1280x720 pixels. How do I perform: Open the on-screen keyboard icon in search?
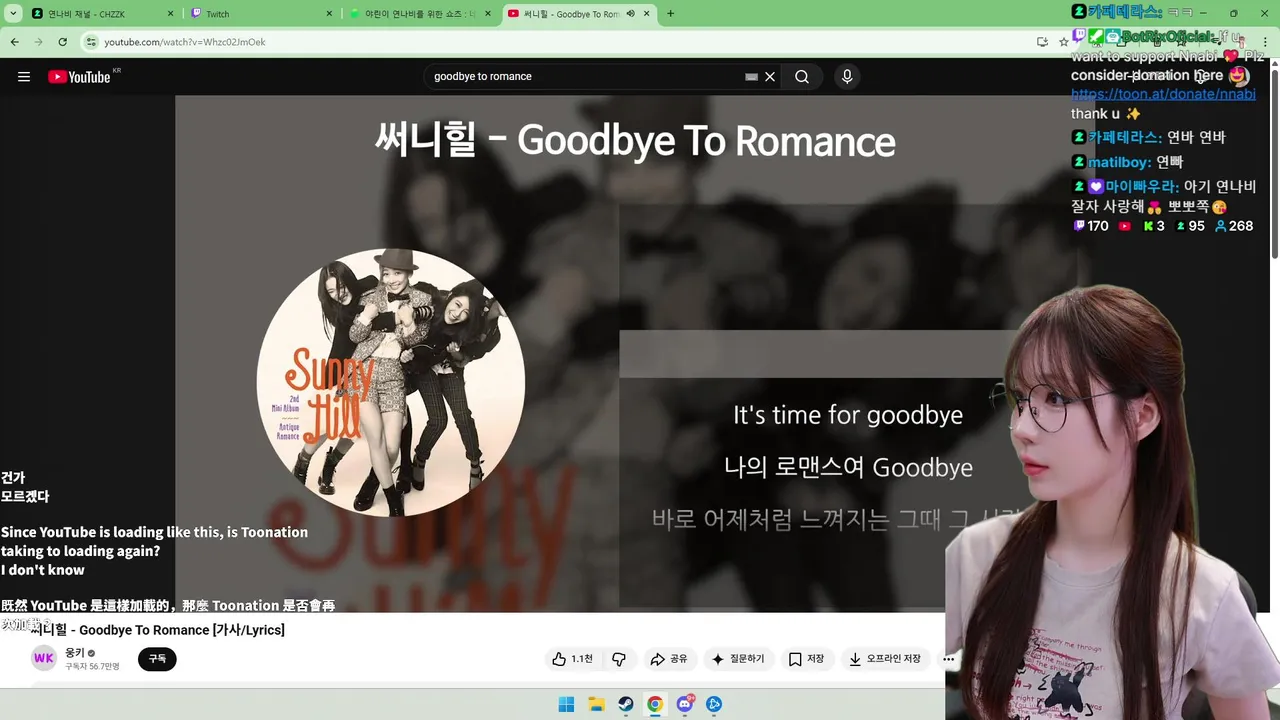pos(752,77)
